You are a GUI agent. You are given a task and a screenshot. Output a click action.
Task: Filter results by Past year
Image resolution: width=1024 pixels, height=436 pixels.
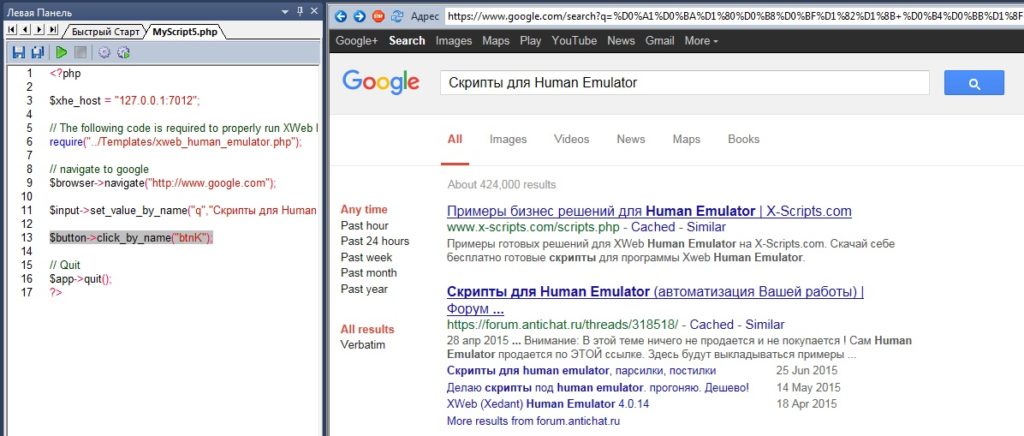point(364,289)
